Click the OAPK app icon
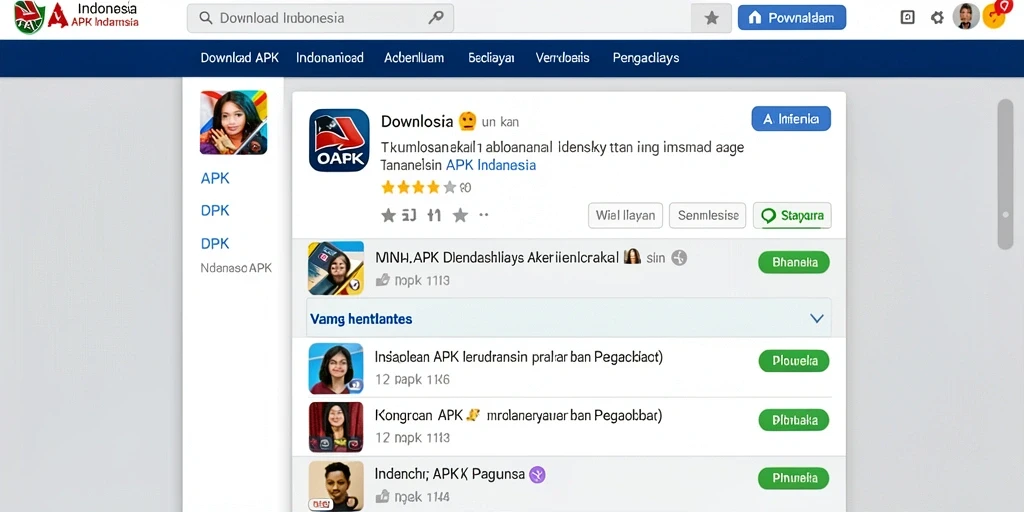 tap(339, 140)
